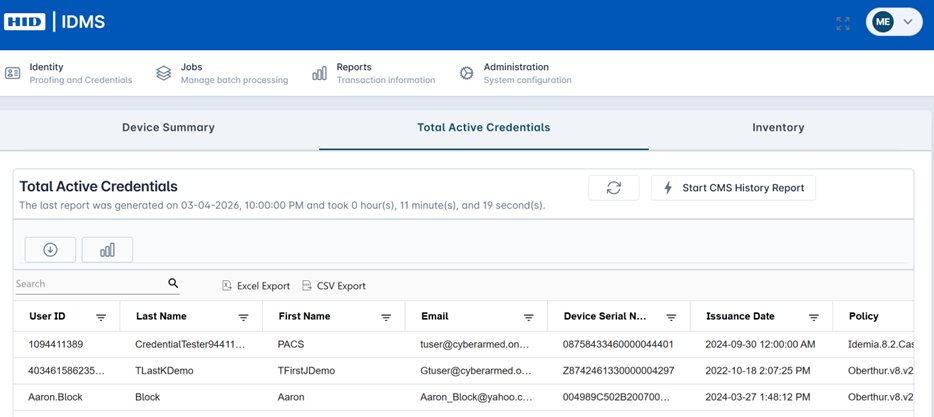Click the chart view button below report title
The height and width of the screenshot is (417, 934).
pos(107,250)
